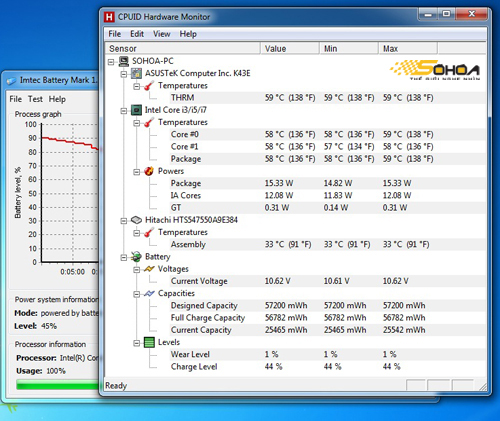Screen dimensions: 500x421
Task: Select the Current Voltage row
Action: point(295,281)
